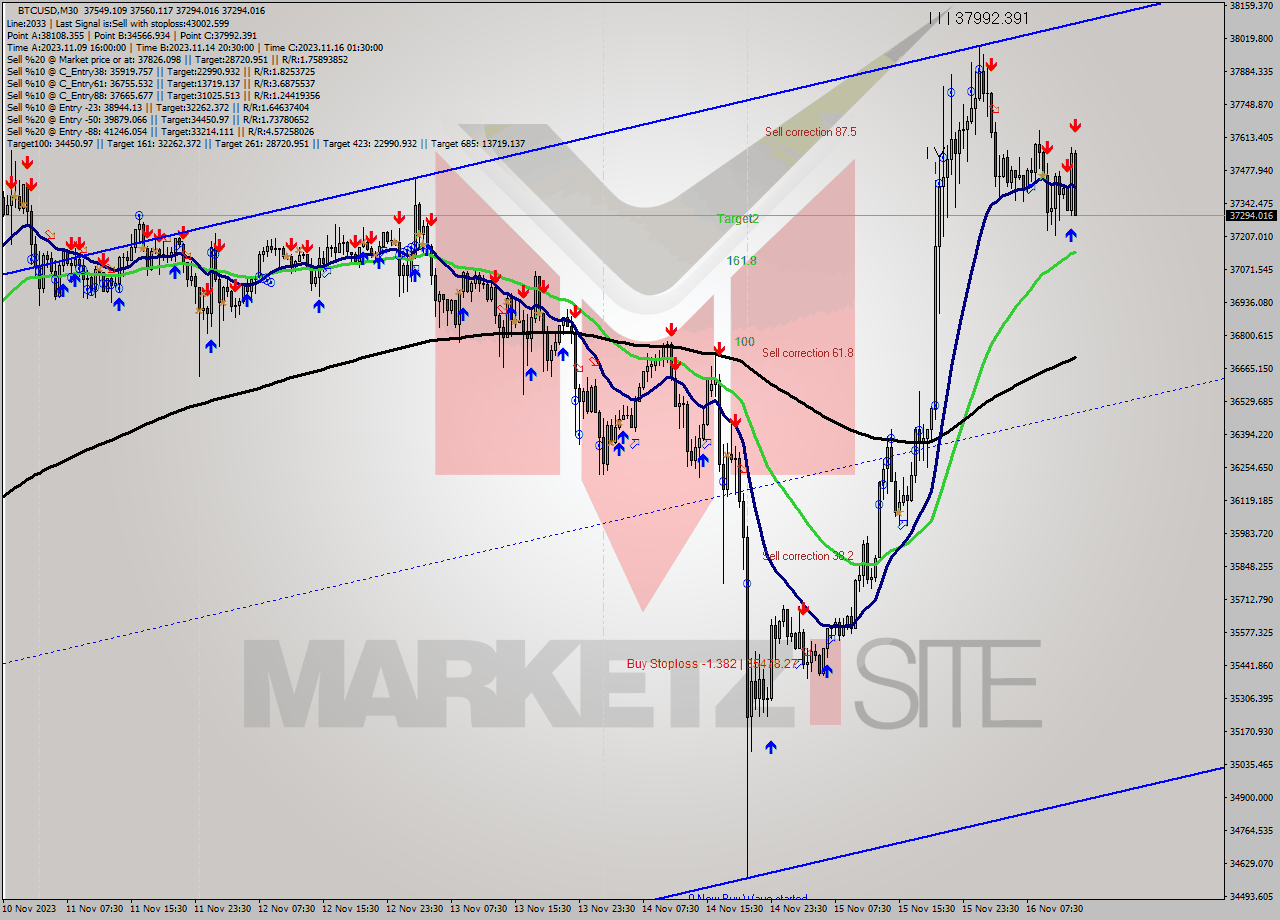This screenshot has height=920, width=1280.
Task: Select the 38159.370 price axis value
Action: coord(1252,6)
